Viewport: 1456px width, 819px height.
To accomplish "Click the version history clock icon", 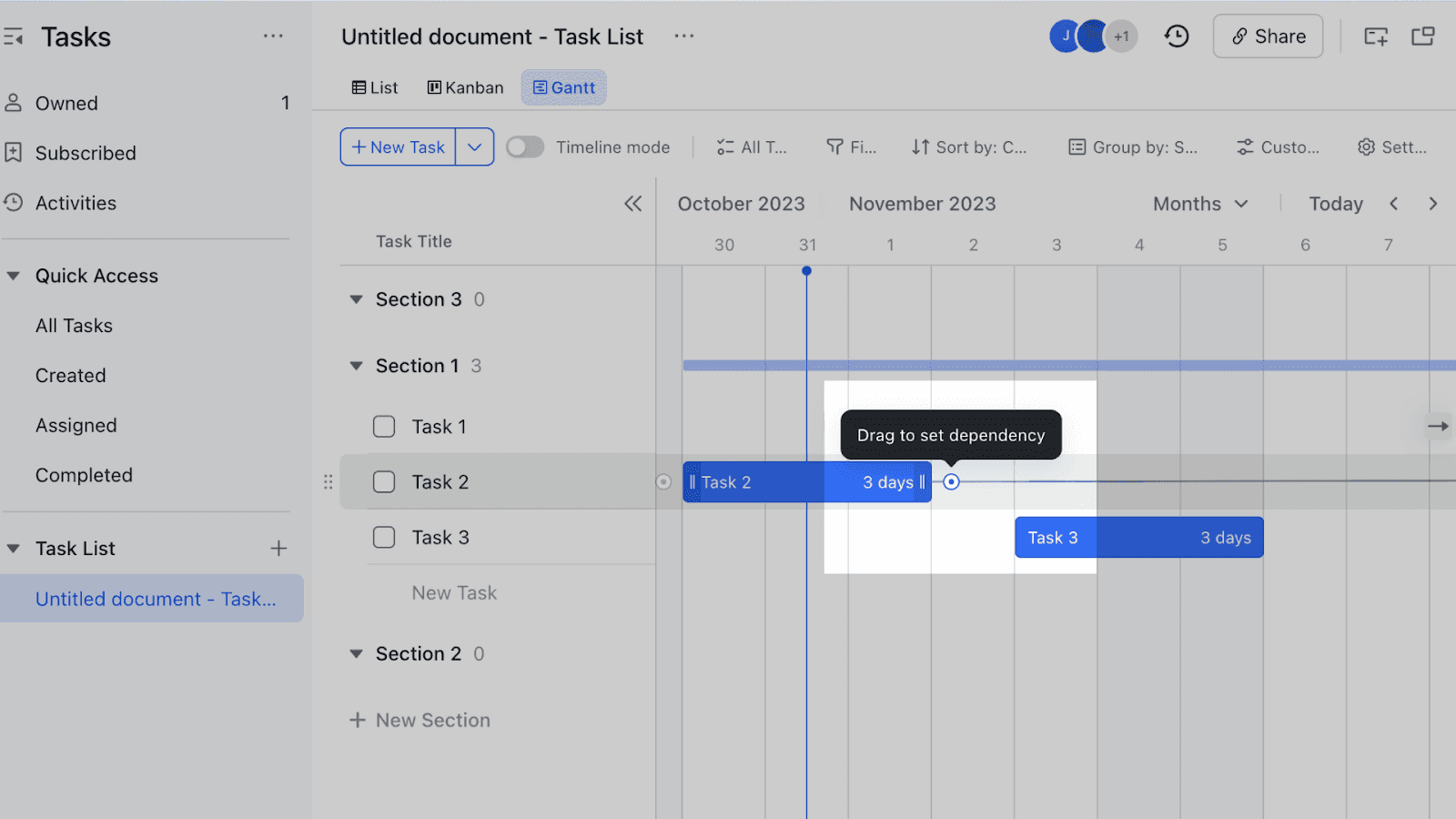I will [1176, 35].
